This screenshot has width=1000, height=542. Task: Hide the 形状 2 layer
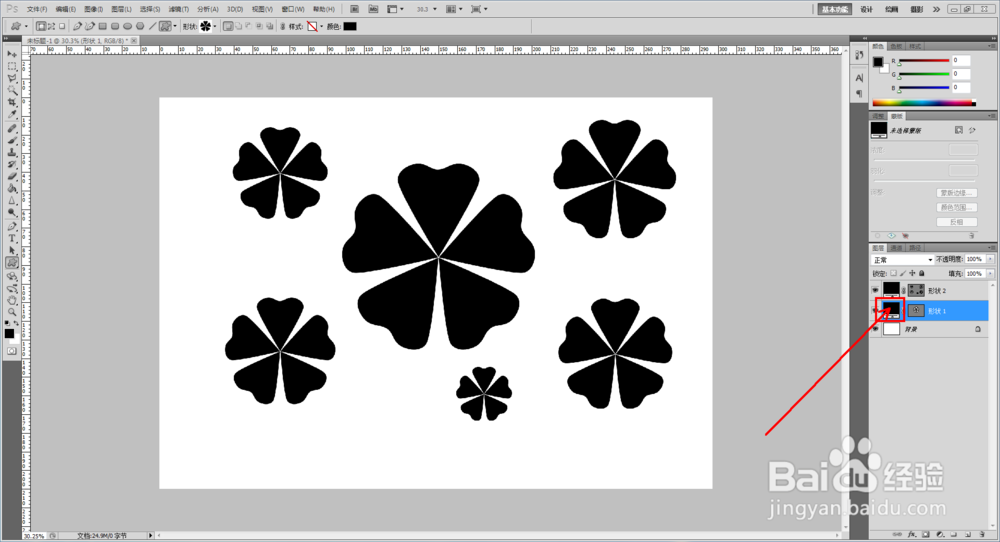pyautogui.click(x=876, y=291)
